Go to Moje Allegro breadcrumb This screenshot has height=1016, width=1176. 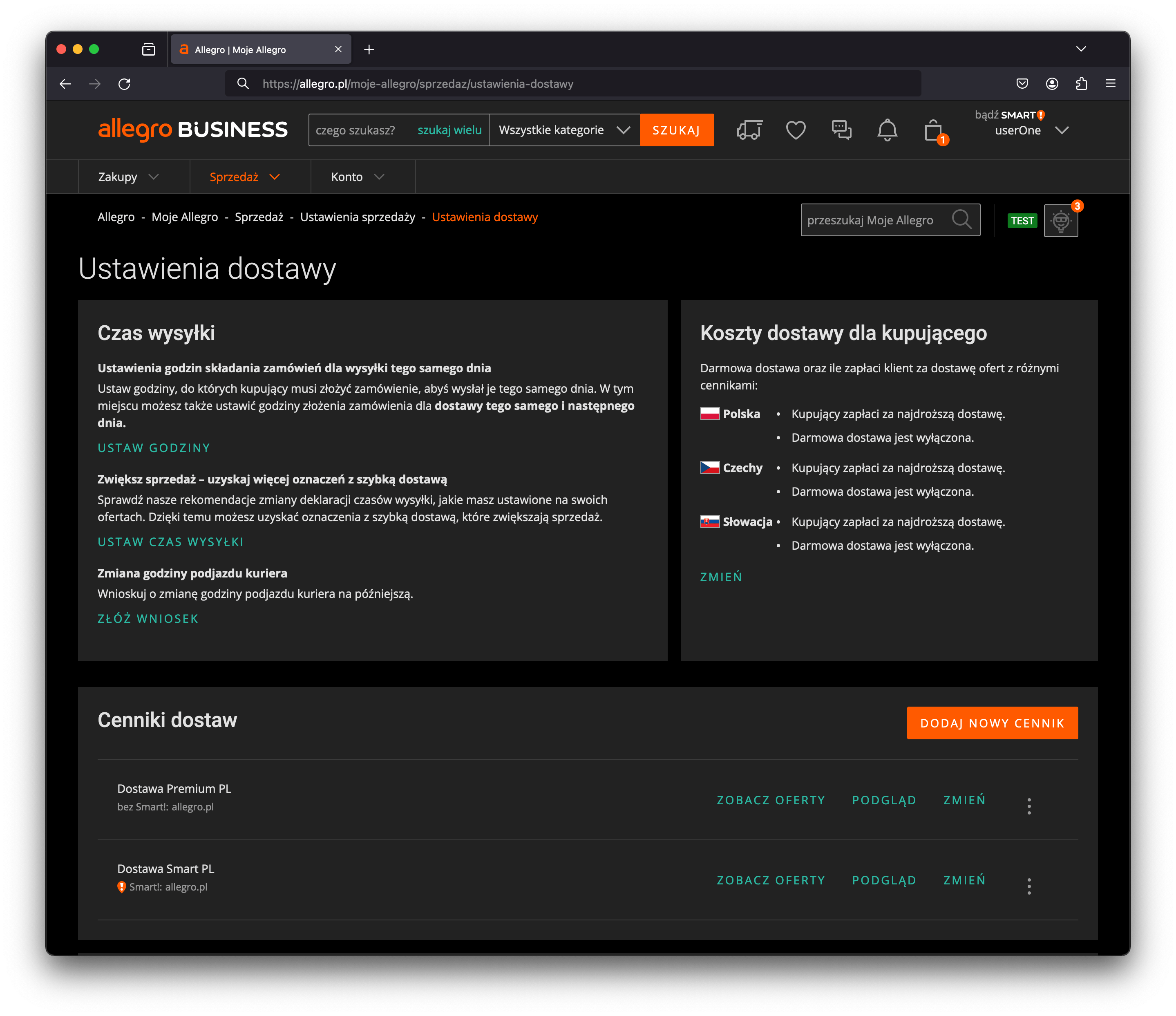[x=184, y=217]
